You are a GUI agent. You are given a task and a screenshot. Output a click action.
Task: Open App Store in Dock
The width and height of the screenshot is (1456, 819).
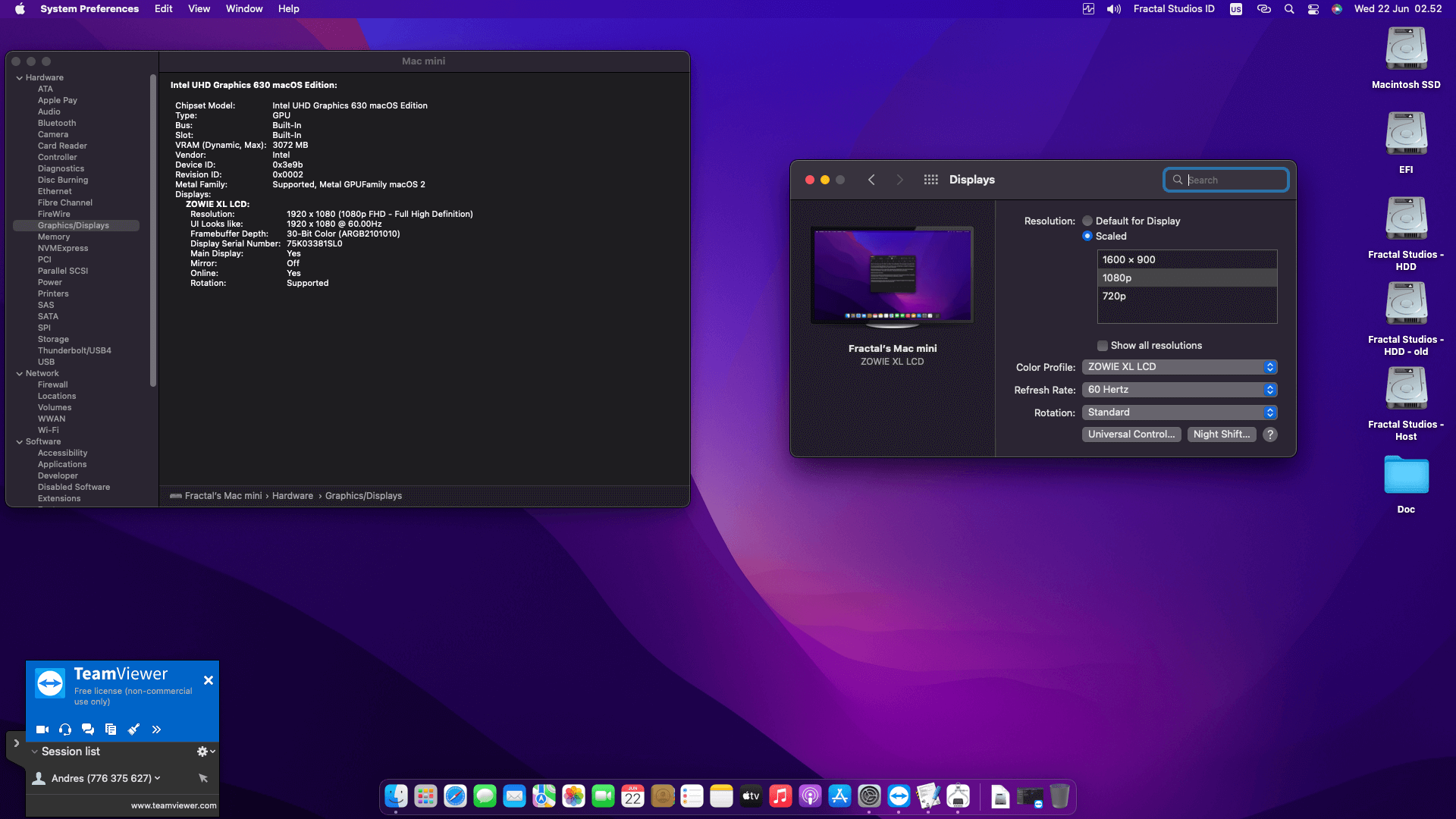tap(839, 795)
